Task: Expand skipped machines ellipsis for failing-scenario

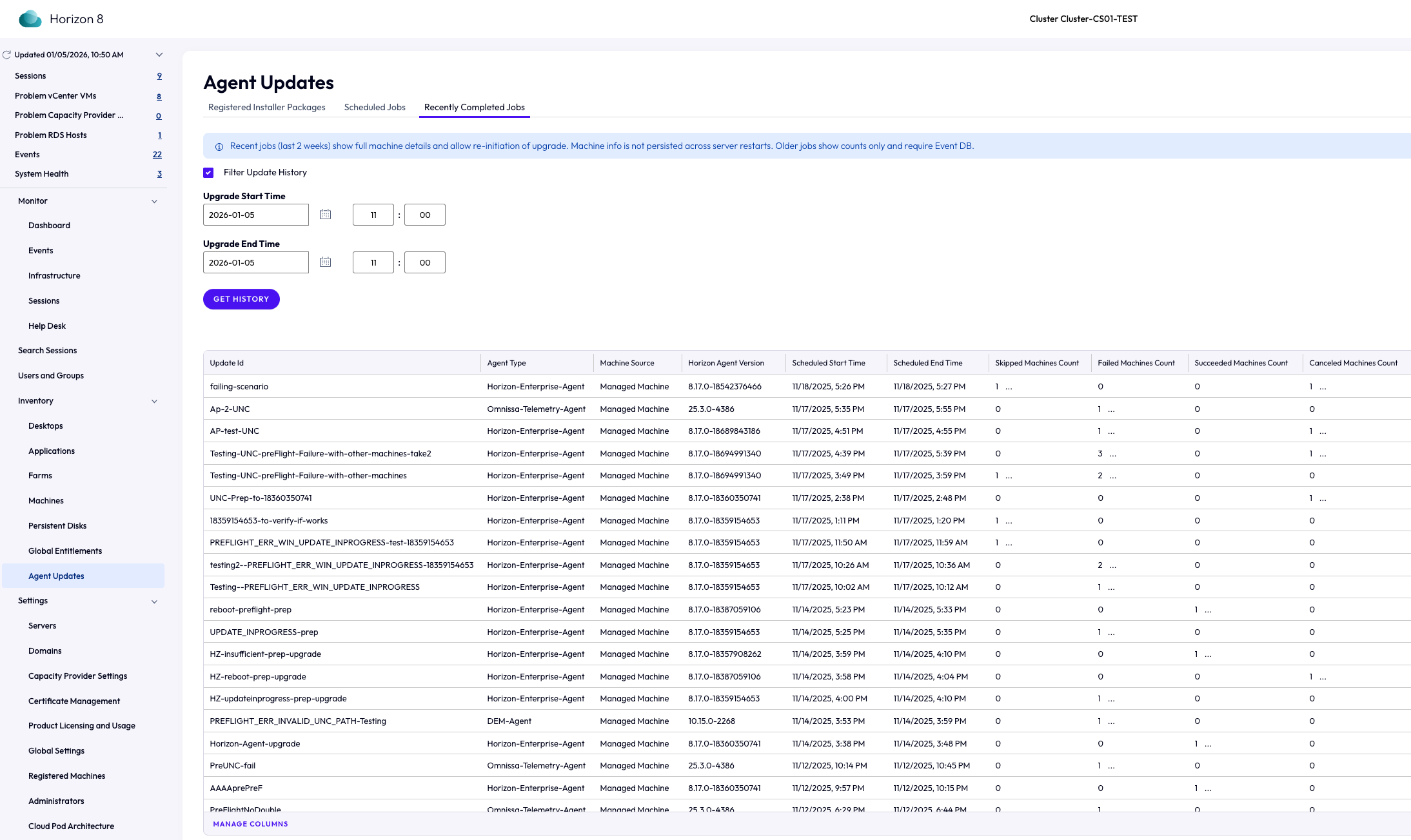Action: coord(1009,387)
